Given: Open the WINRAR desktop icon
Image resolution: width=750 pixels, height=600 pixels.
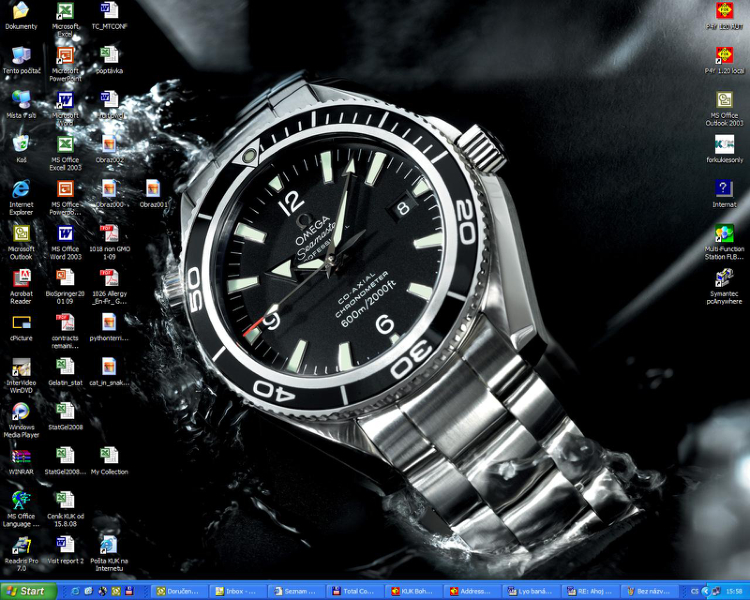Looking at the screenshot, I should coord(21,456).
